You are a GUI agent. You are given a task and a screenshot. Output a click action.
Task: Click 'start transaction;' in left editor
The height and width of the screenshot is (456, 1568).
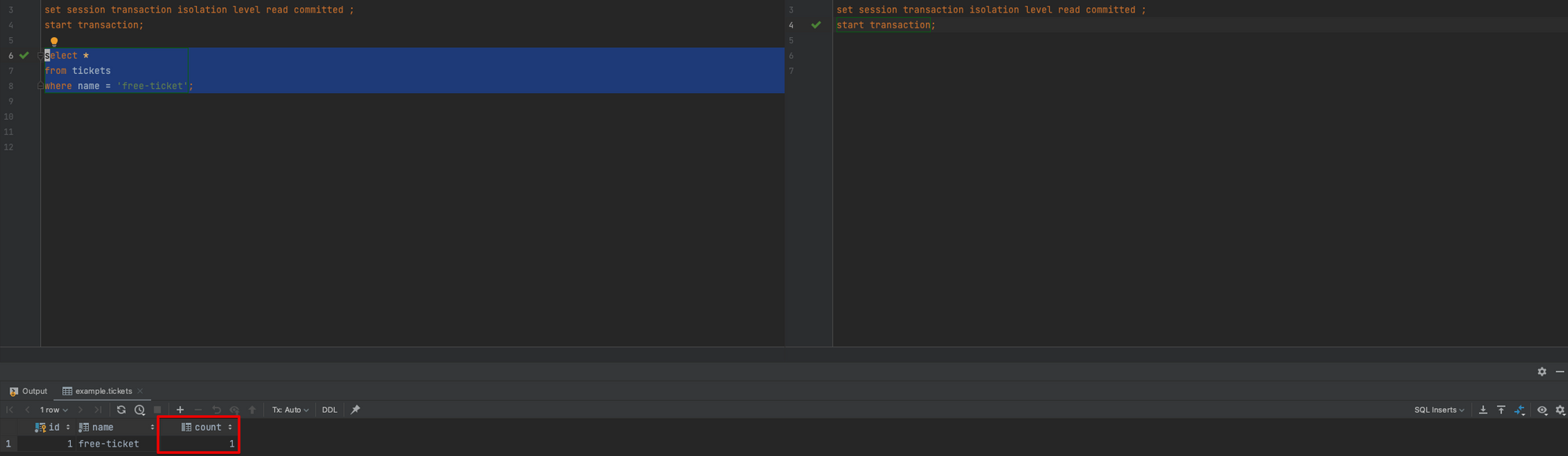pyautogui.click(x=94, y=25)
